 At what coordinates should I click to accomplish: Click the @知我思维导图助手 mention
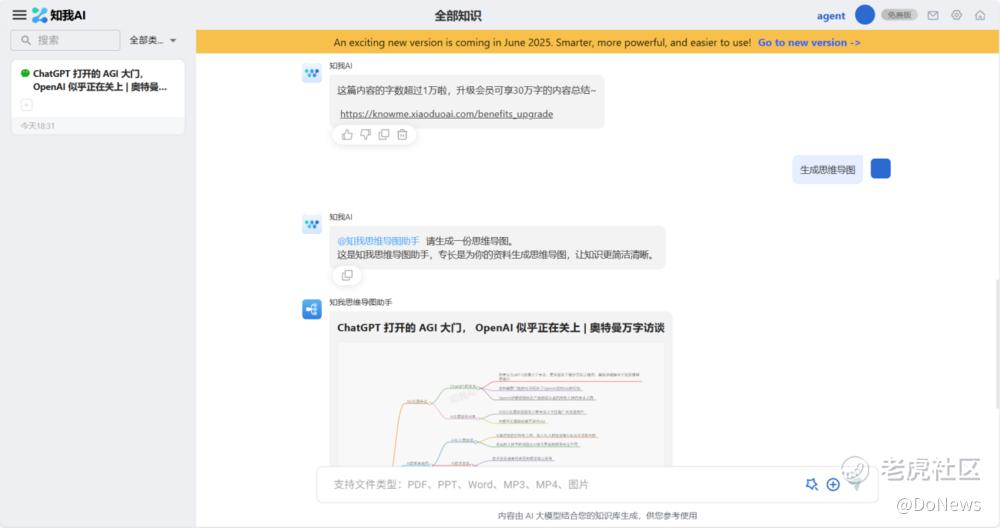(378, 241)
